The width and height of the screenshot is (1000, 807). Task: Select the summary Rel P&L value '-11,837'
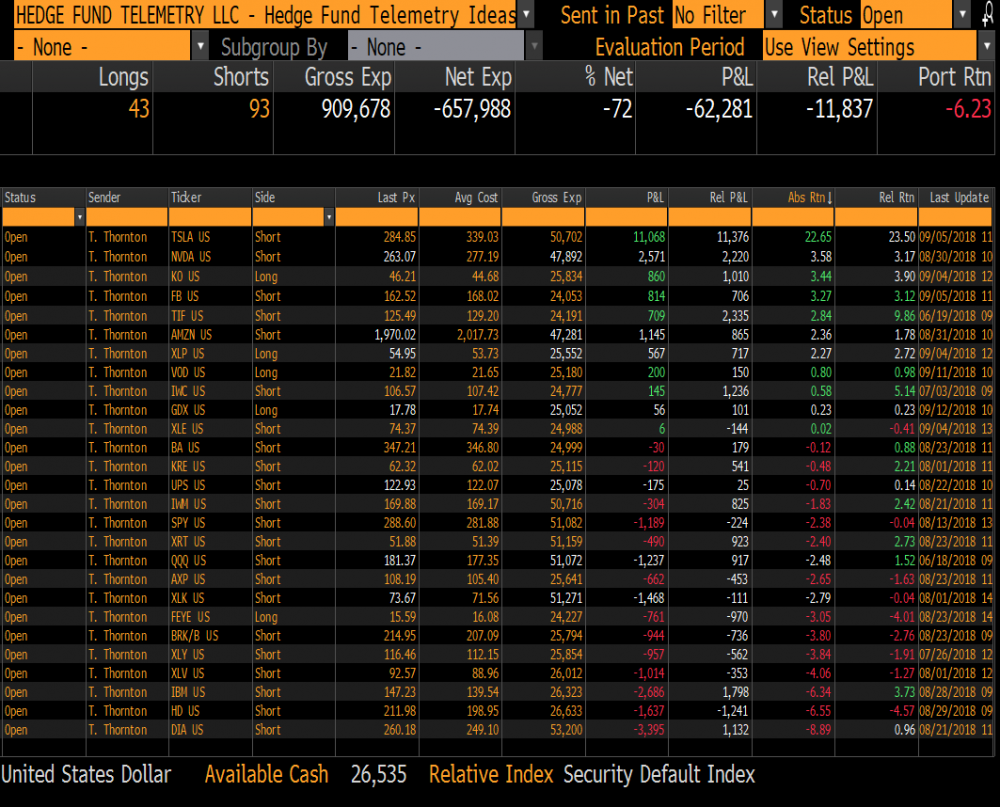coord(839,109)
